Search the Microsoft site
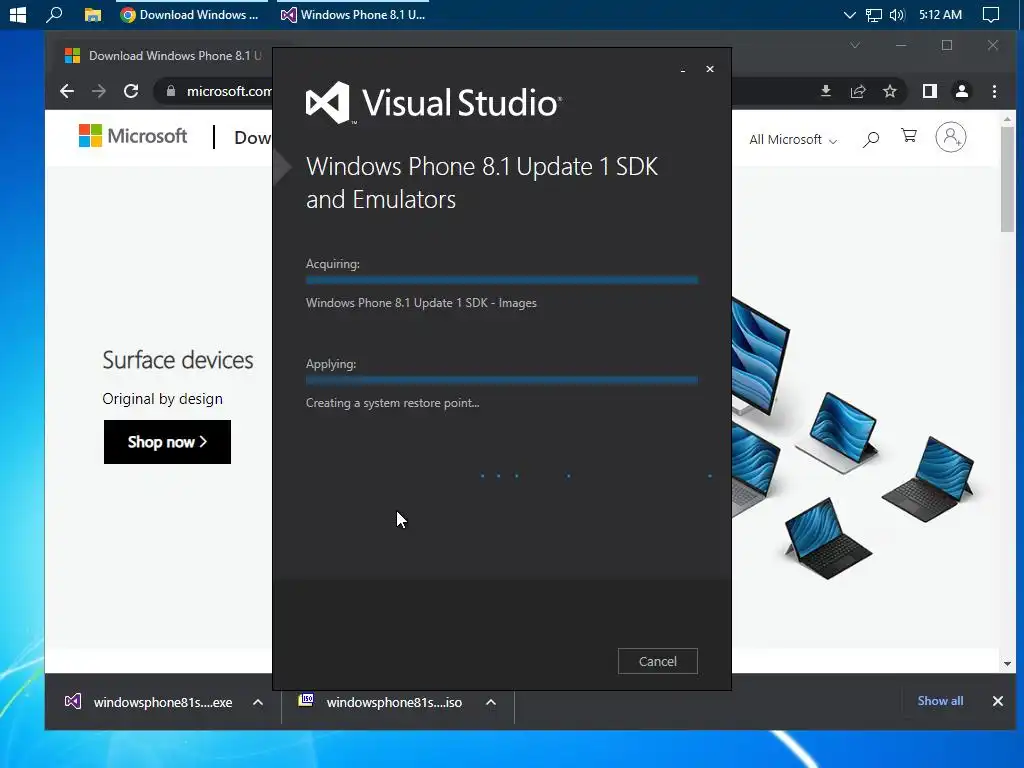The image size is (1024, 768). pyautogui.click(x=871, y=138)
